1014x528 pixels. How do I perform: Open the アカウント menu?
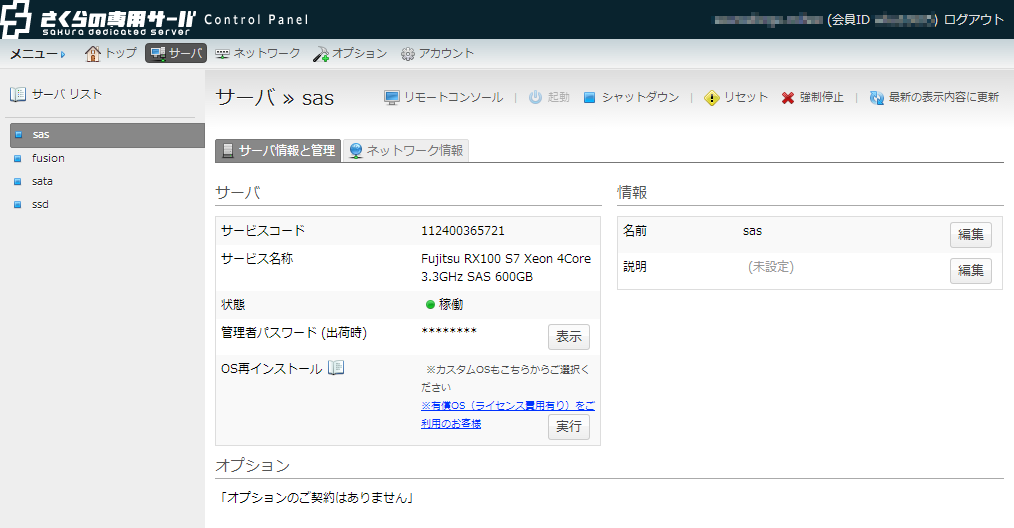pyautogui.click(x=437, y=53)
